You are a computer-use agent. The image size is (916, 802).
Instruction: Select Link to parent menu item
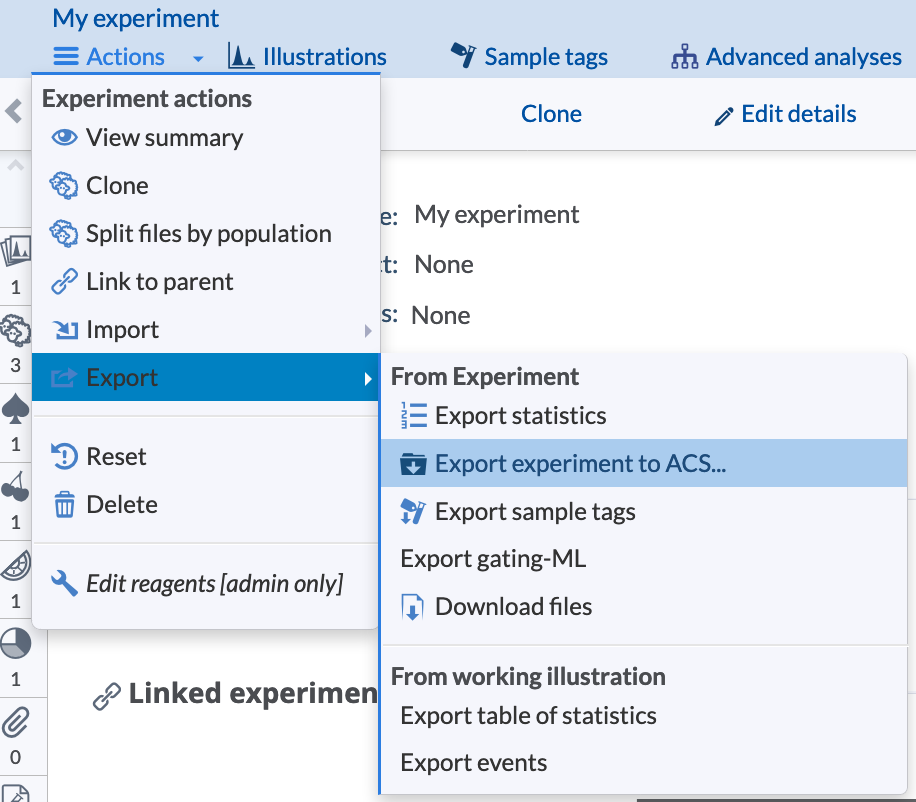206,282
